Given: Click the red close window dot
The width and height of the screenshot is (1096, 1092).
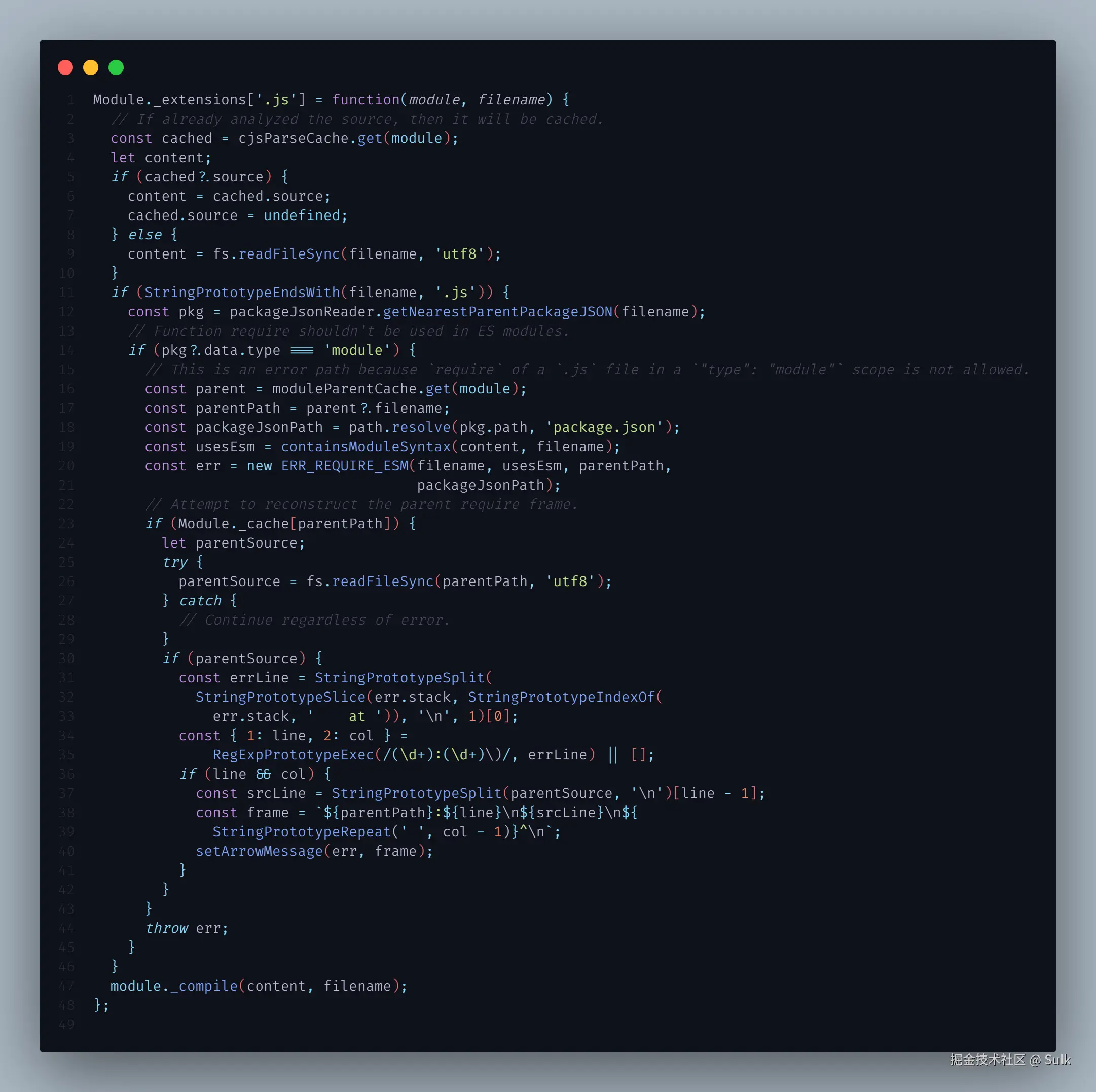Looking at the screenshot, I should click(x=65, y=67).
